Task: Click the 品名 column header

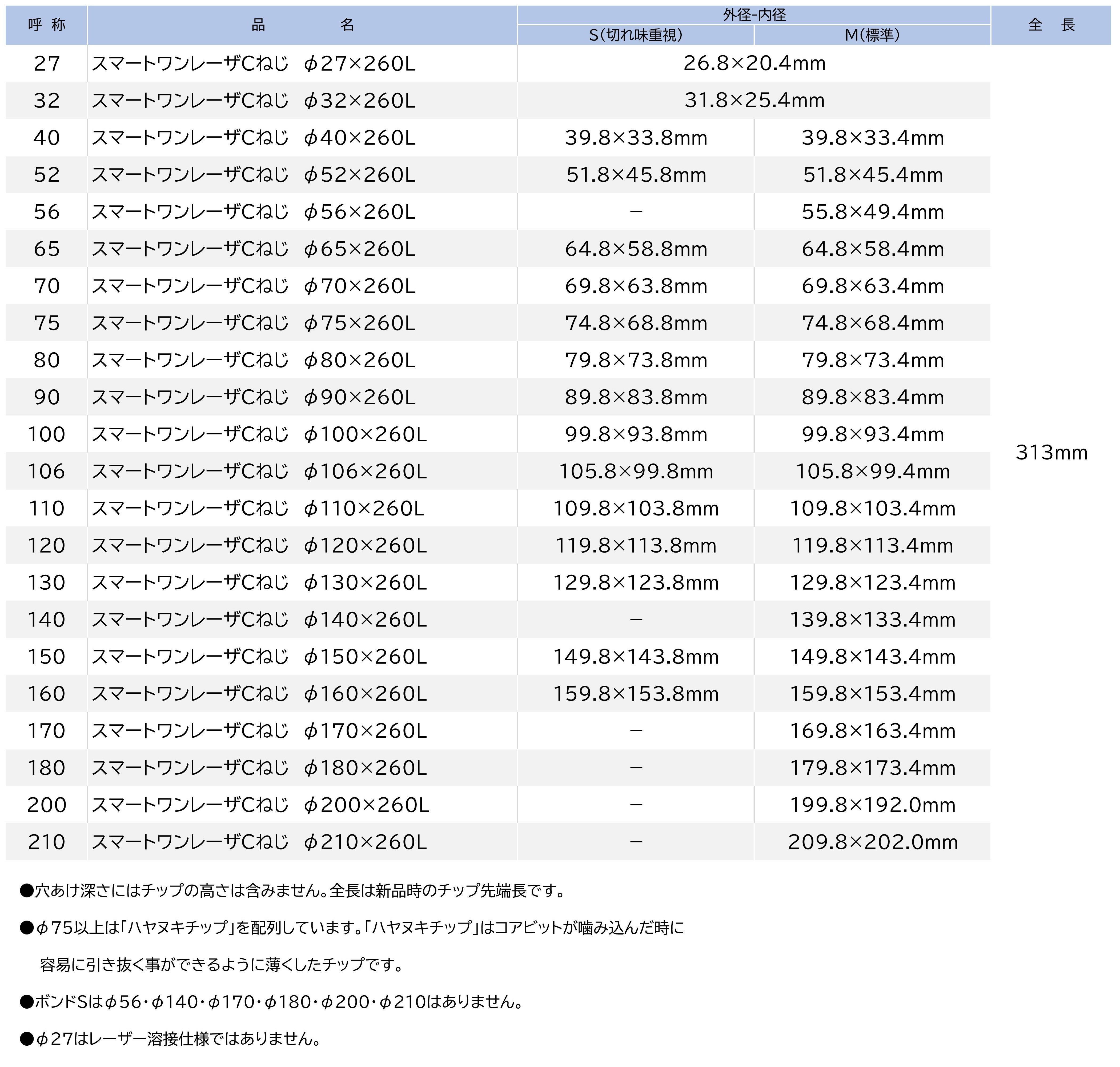Action: (302, 25)
